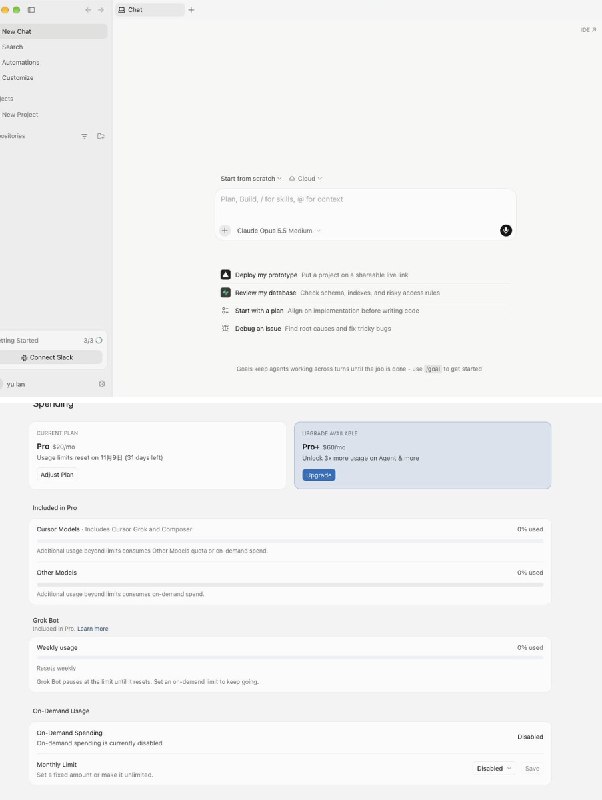Click the Review my database icon
Screen dimensions: 602x800
pyautogui.click(x=225, y=292)
